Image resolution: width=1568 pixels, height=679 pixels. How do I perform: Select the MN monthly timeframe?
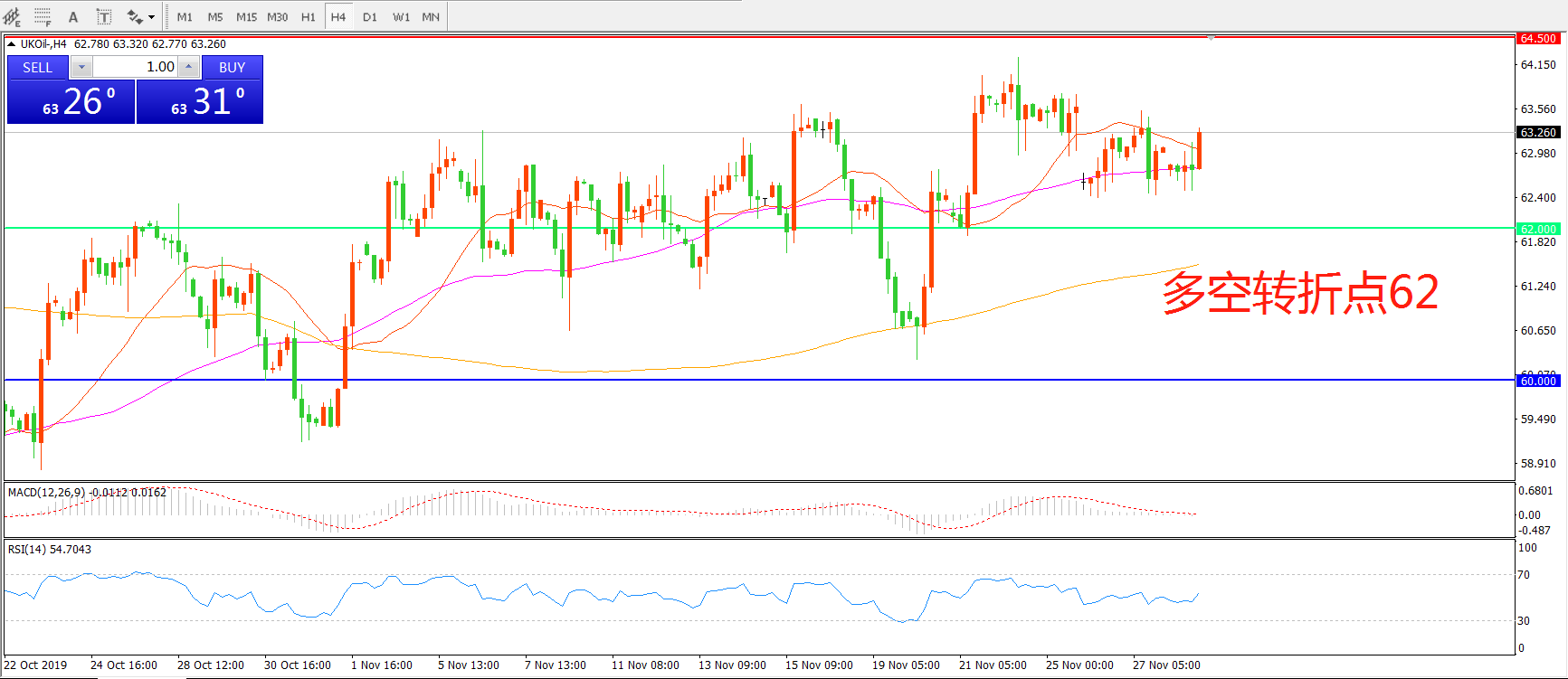click(x=431, y=16)
